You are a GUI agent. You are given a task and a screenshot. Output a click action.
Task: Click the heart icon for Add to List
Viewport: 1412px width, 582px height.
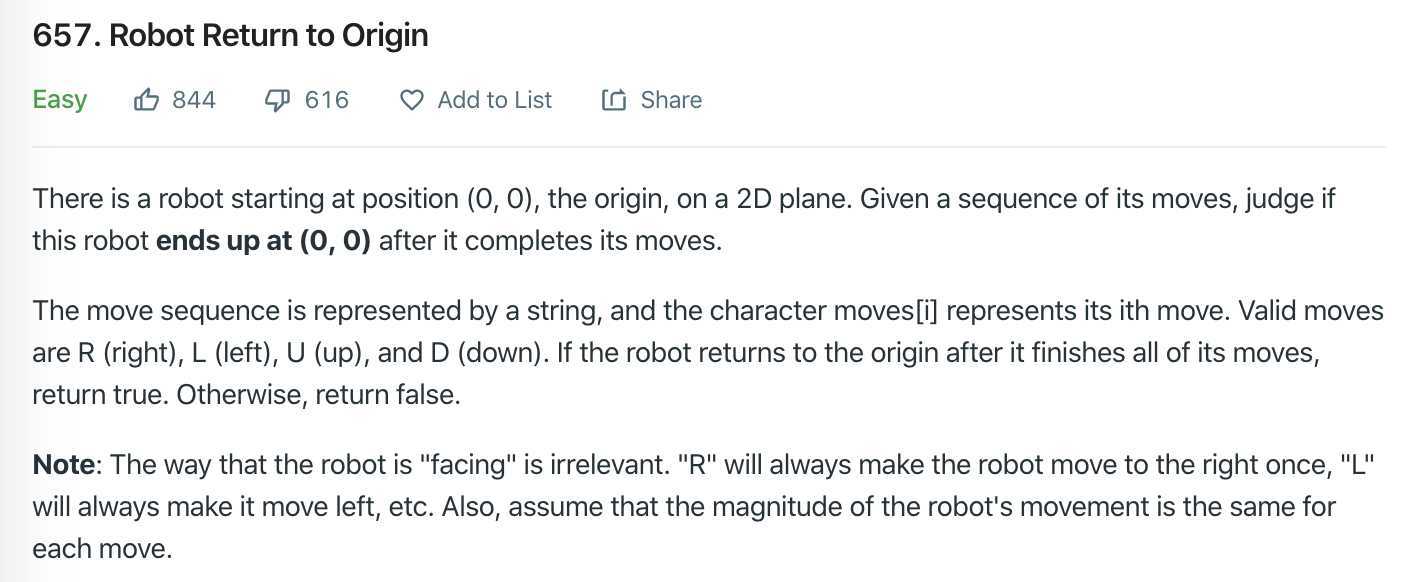(411, 100)
